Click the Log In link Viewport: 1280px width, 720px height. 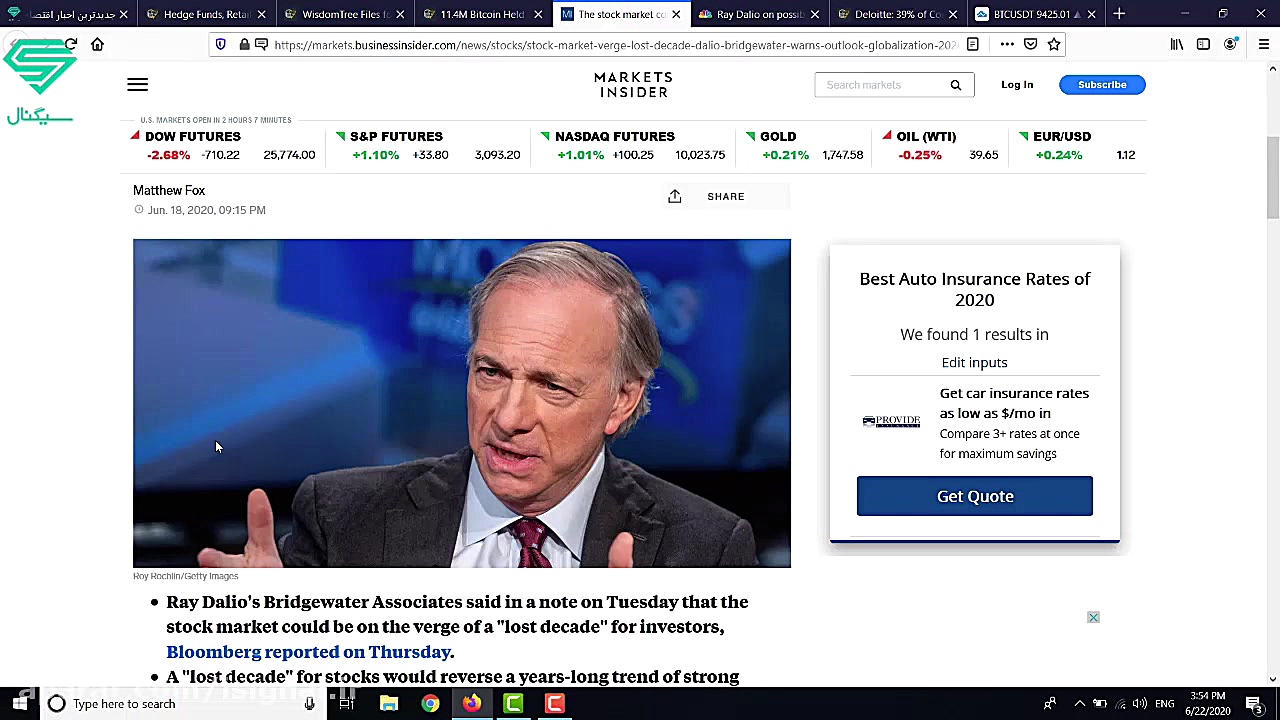[x=1017, y=85]
